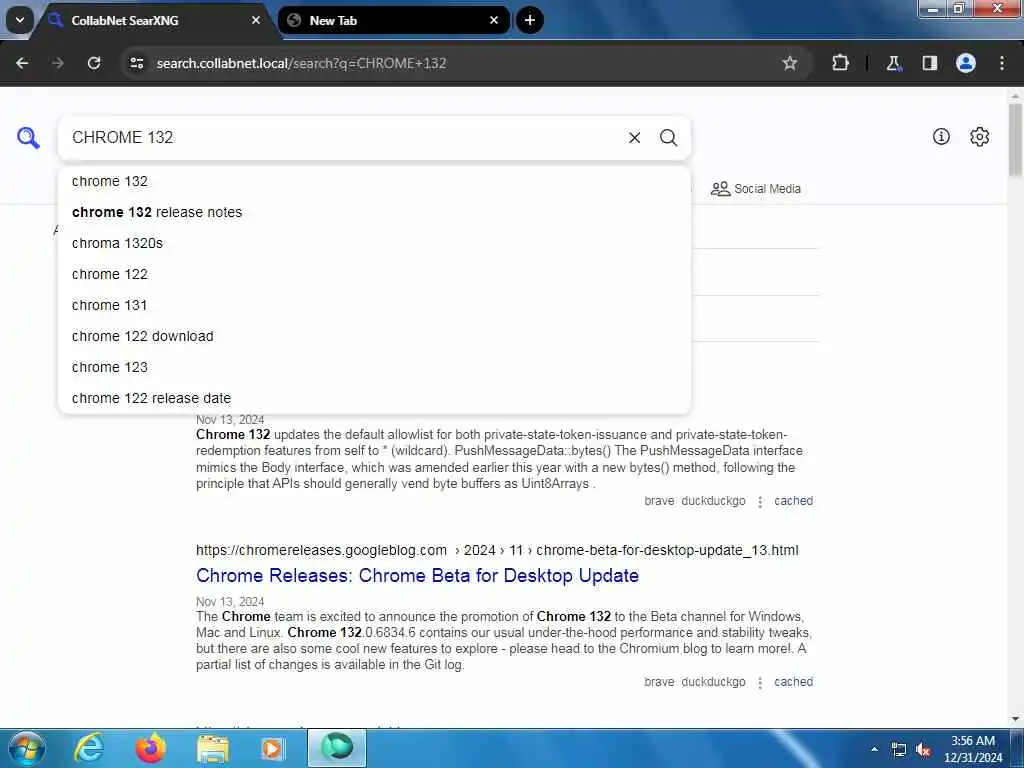Switch to the New Tab tab

pyautogui.click(x=394, y=20)
